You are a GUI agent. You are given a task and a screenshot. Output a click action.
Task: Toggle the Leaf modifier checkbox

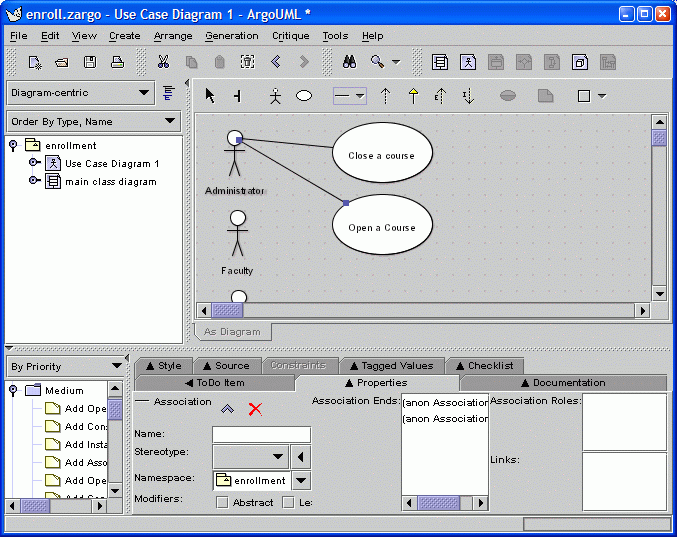pyautogui.click(x=288, y=502)
